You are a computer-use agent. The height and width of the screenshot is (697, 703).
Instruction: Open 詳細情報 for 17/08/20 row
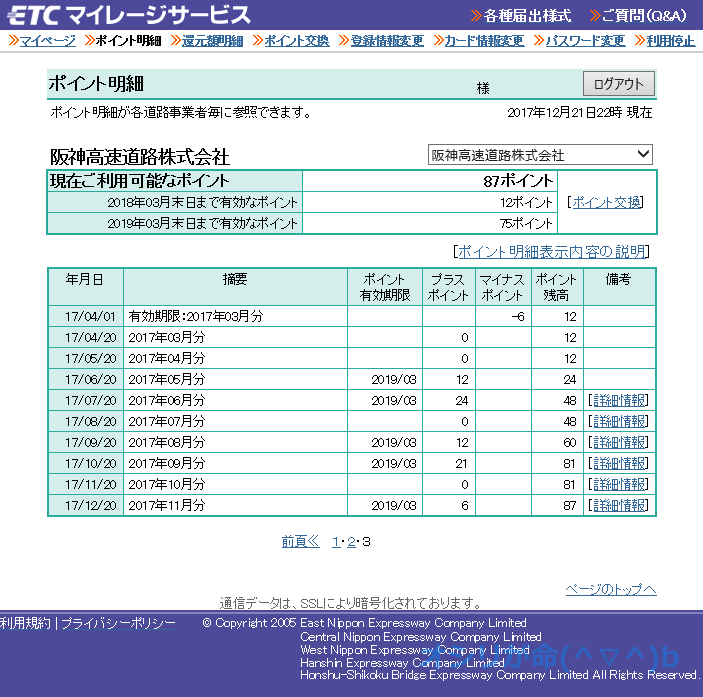click(x=619, y=421)
